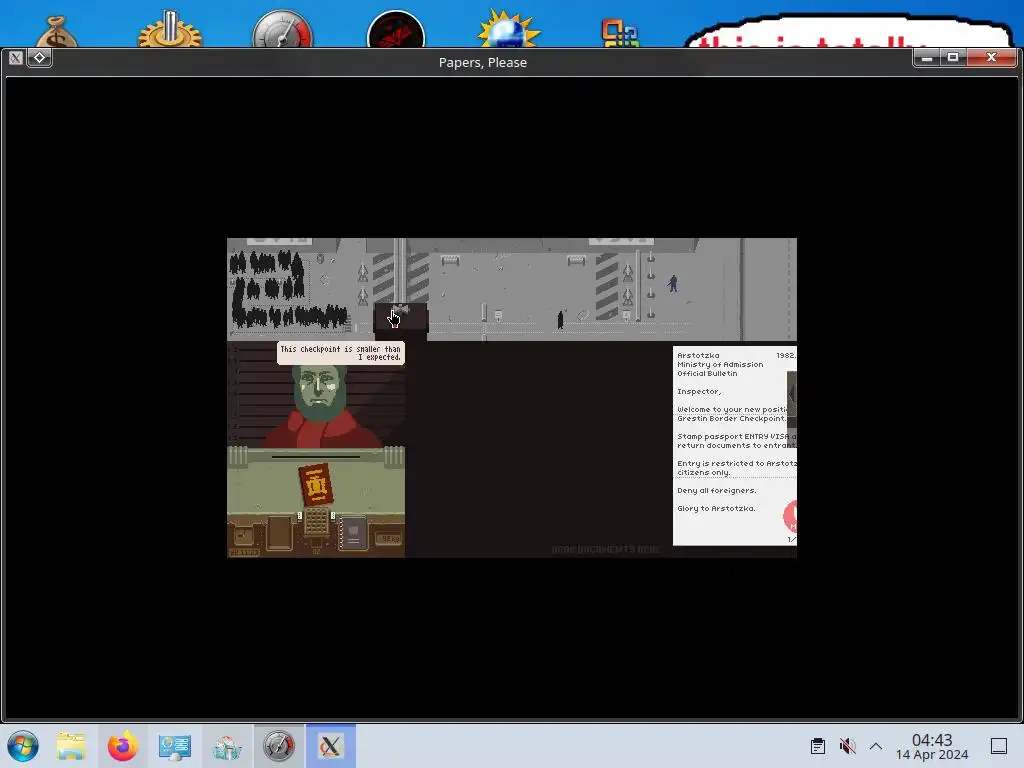Open the speedometer gauge desktop icon

point(283,29)
